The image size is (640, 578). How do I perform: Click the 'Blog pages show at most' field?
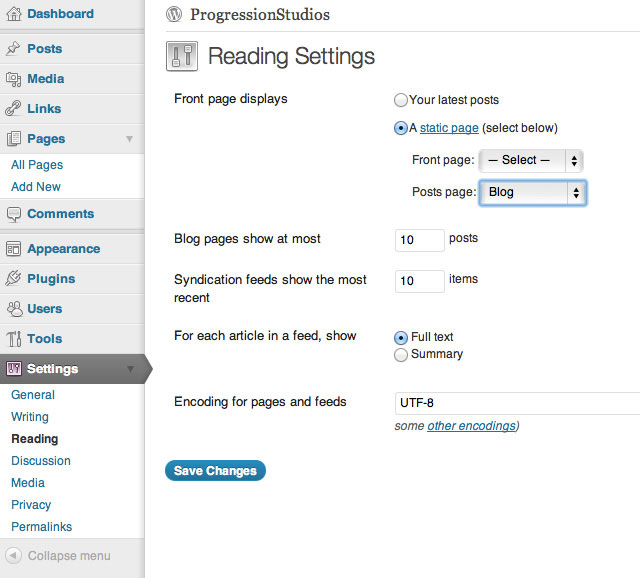pos(420,240)
